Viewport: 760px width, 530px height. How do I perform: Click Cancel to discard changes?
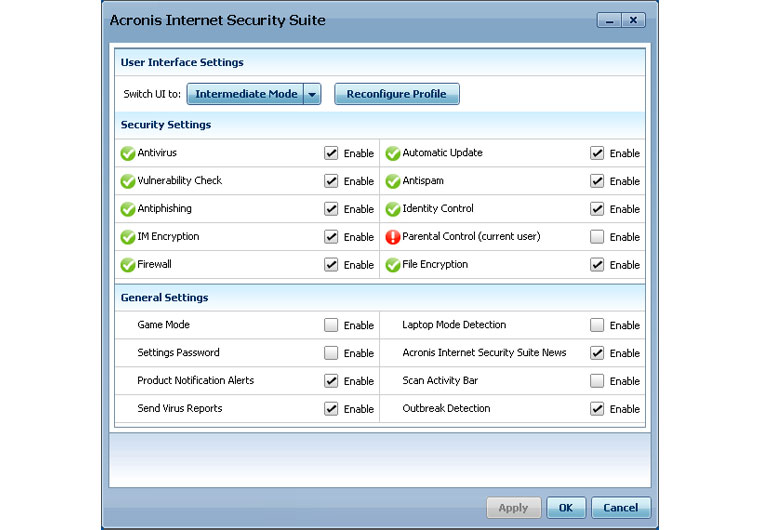[621, 508]
